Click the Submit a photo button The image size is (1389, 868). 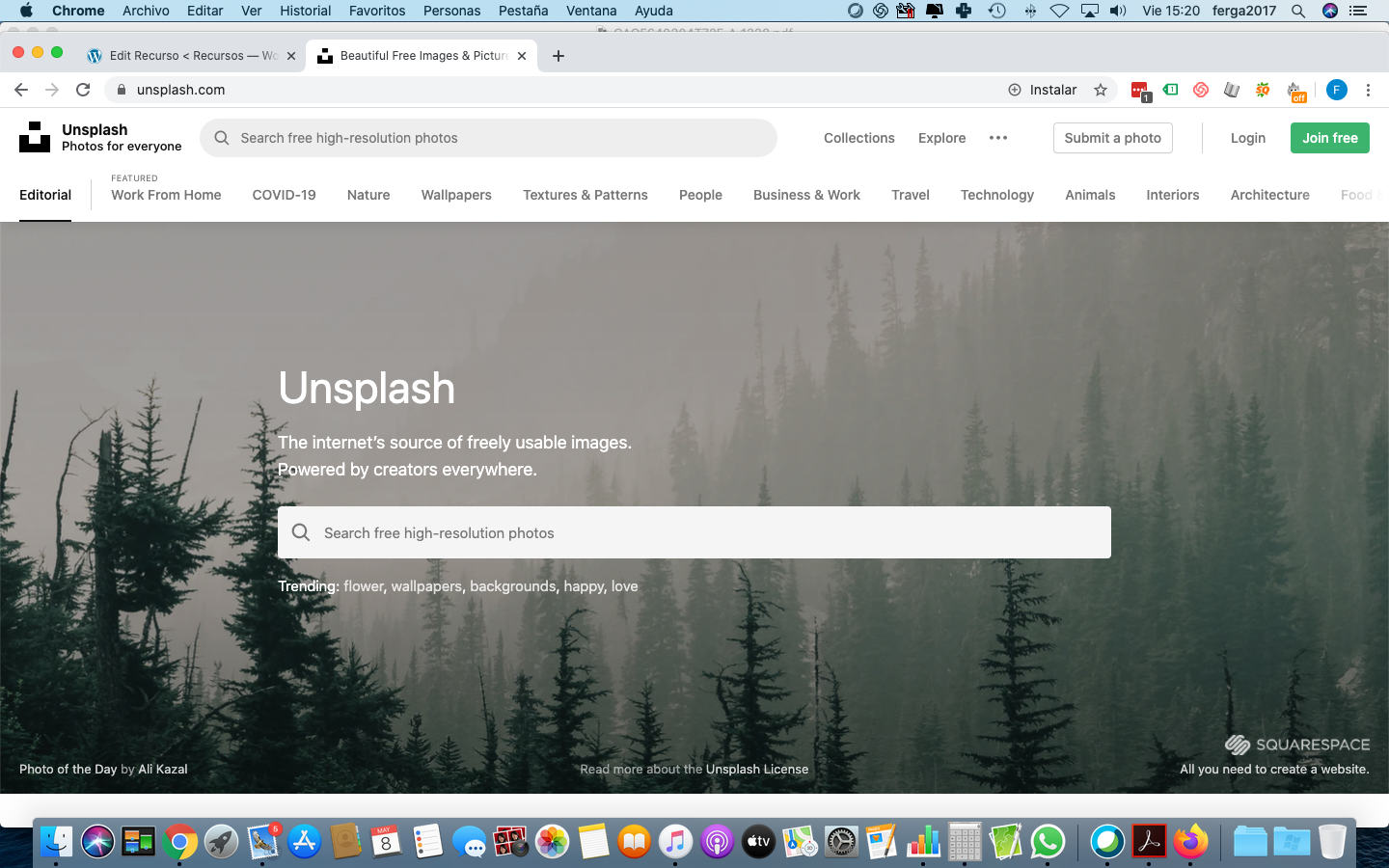coord(1112,138)
